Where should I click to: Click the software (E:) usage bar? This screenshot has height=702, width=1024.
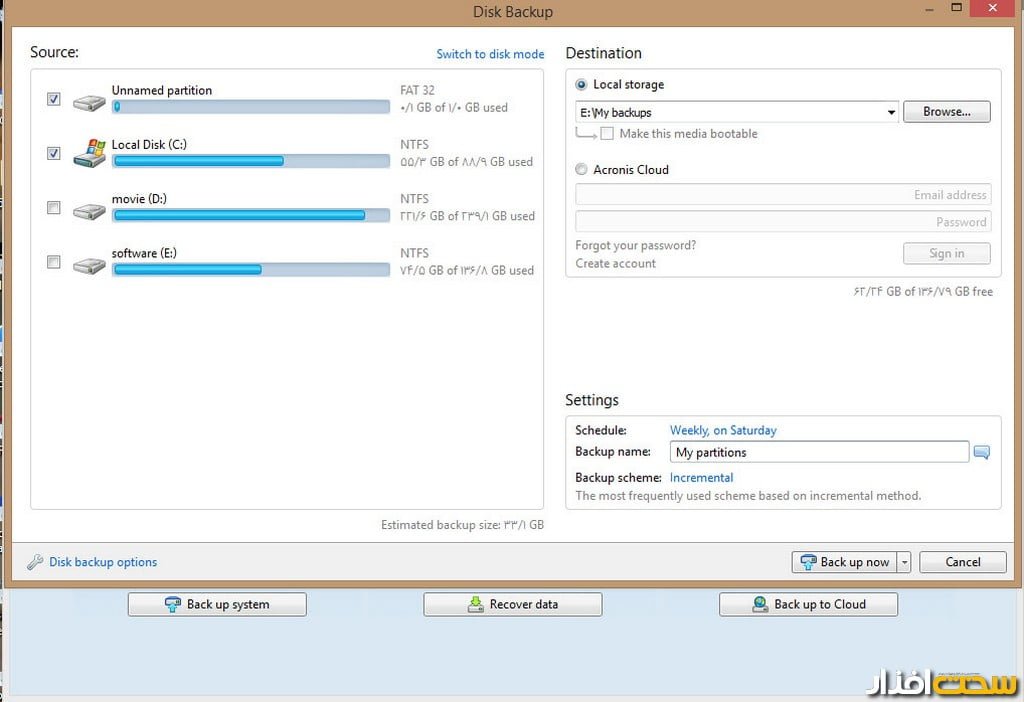pyautogui.click(x=250, y=270)
